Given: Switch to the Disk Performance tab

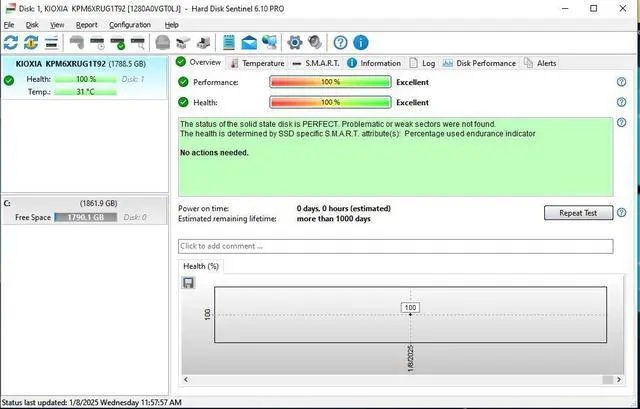Looking at the screenshot, I should (x=480, y=63).
